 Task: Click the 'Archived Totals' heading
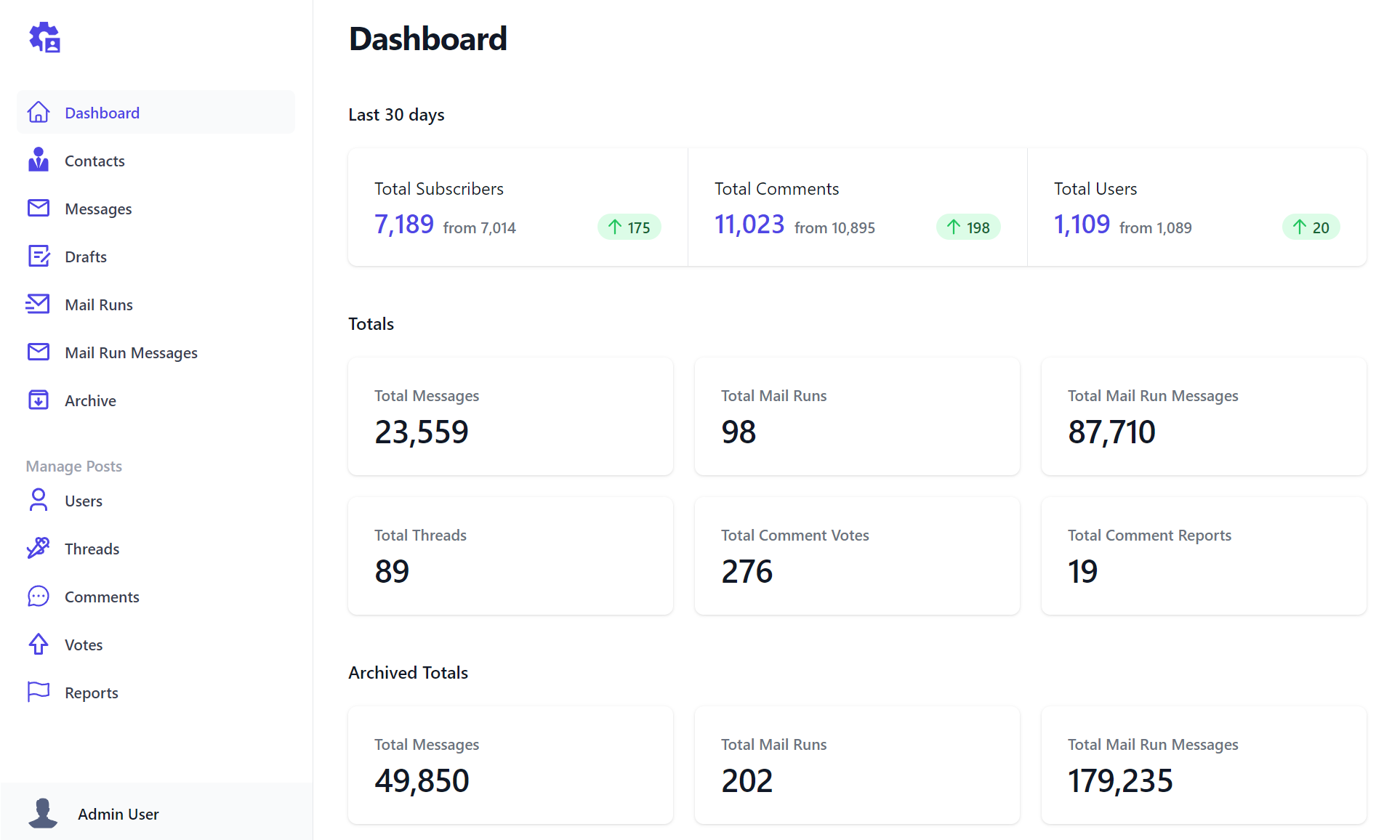click(408, 673)
